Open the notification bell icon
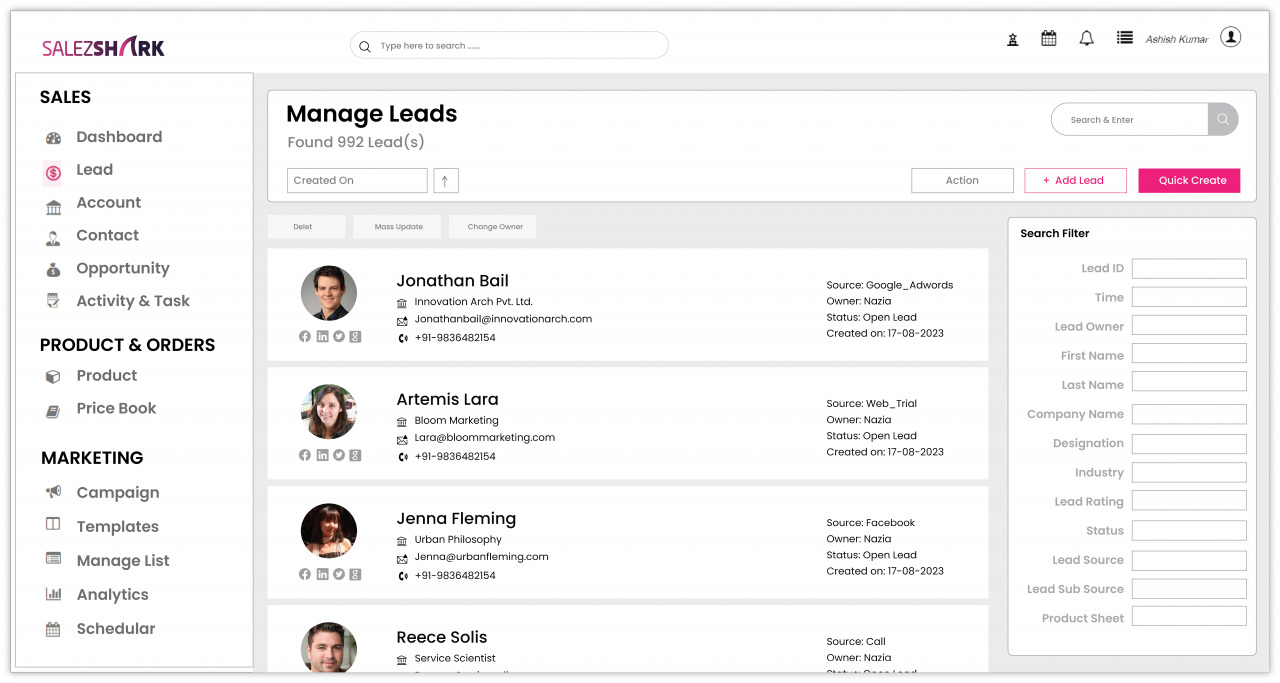This screenshot has height=683, width=1280. click(x=1086, y=38)
